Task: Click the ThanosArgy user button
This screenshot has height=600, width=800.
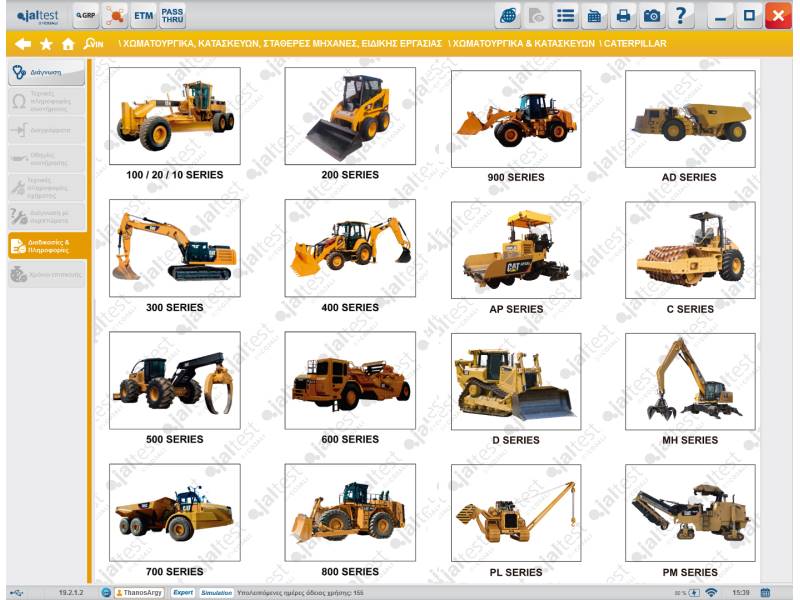Action: 139,592
